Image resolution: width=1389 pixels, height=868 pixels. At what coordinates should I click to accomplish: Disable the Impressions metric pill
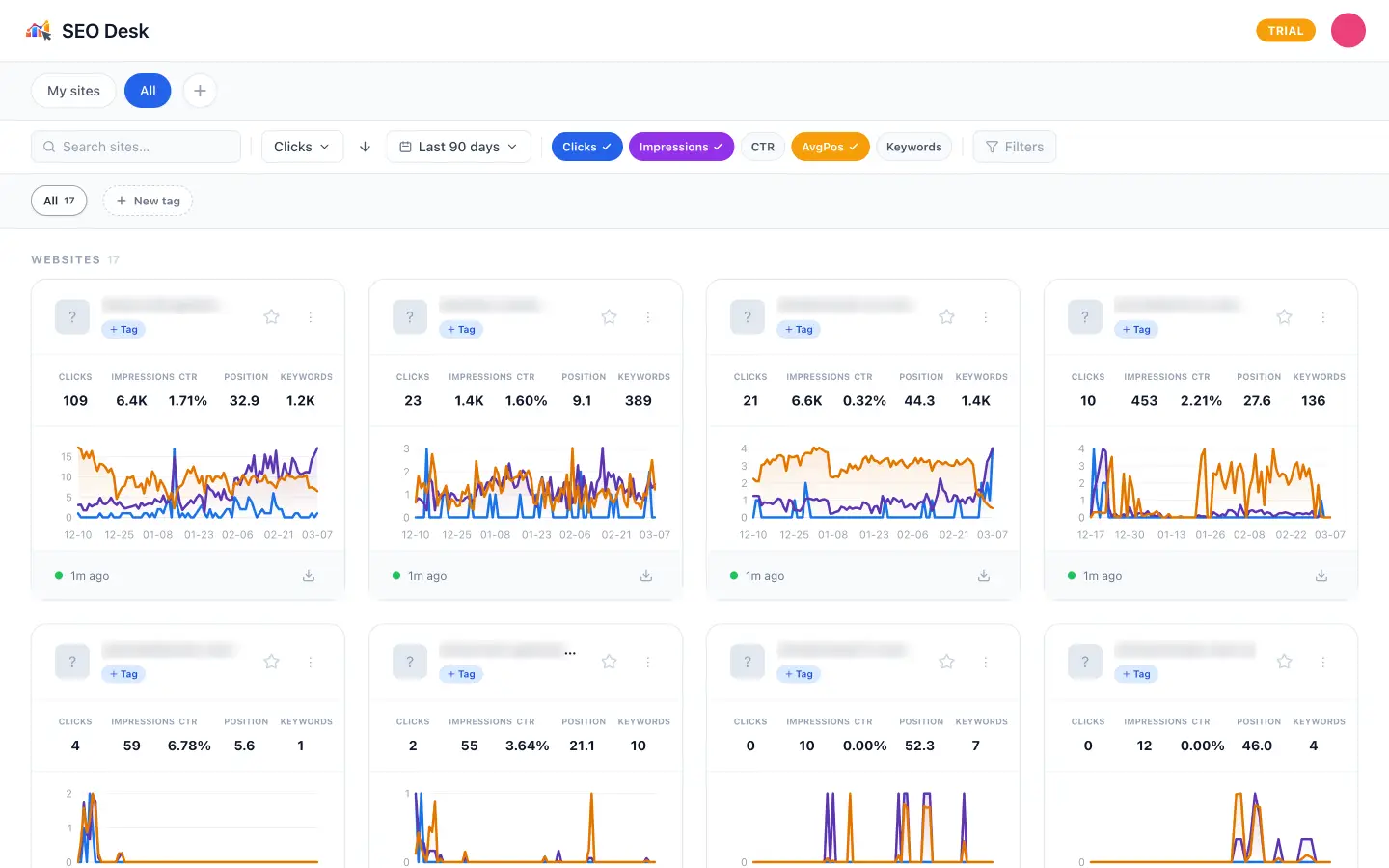click(681, 146)
